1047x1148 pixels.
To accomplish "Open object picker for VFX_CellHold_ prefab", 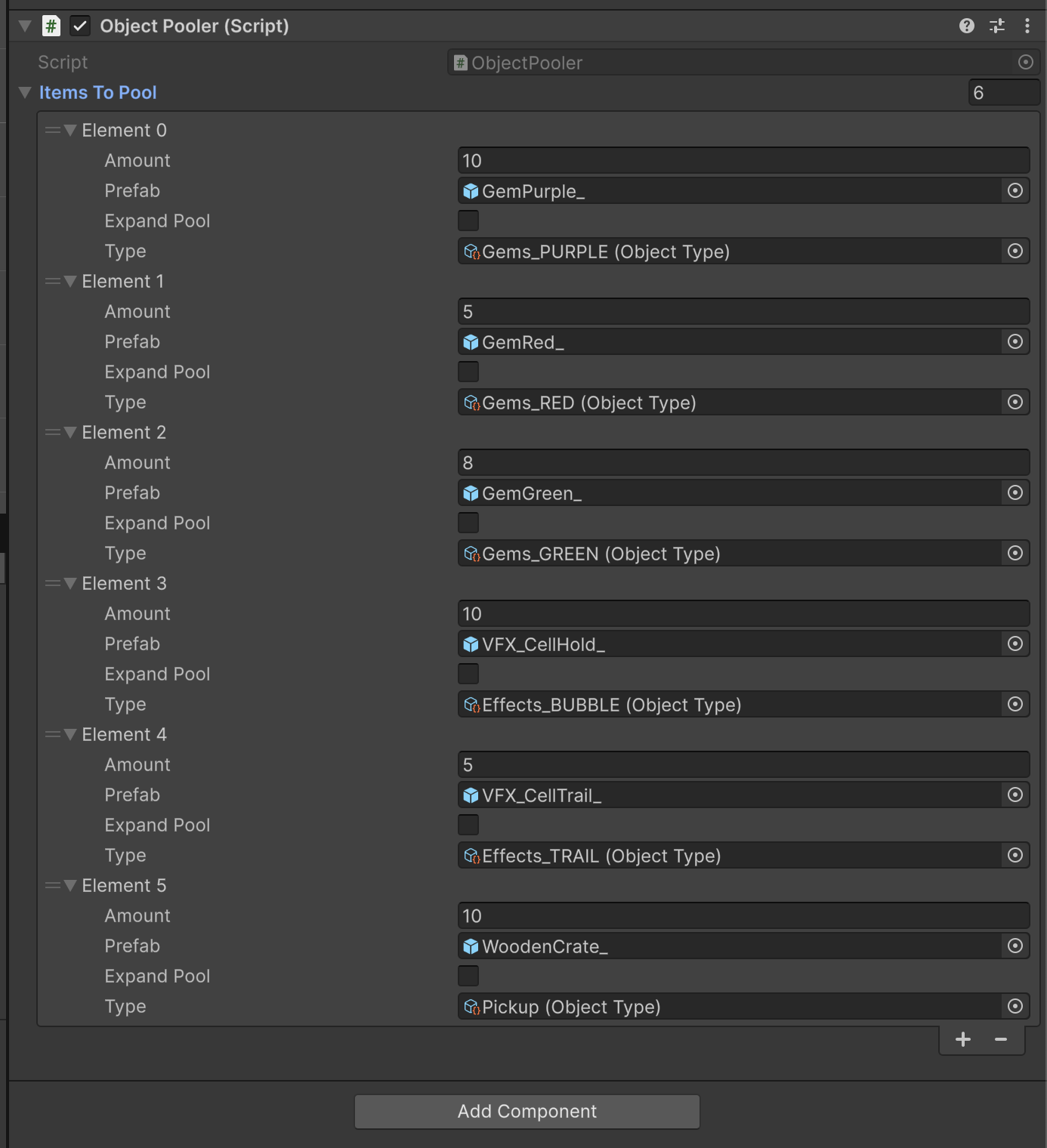I will (1015, 643).
